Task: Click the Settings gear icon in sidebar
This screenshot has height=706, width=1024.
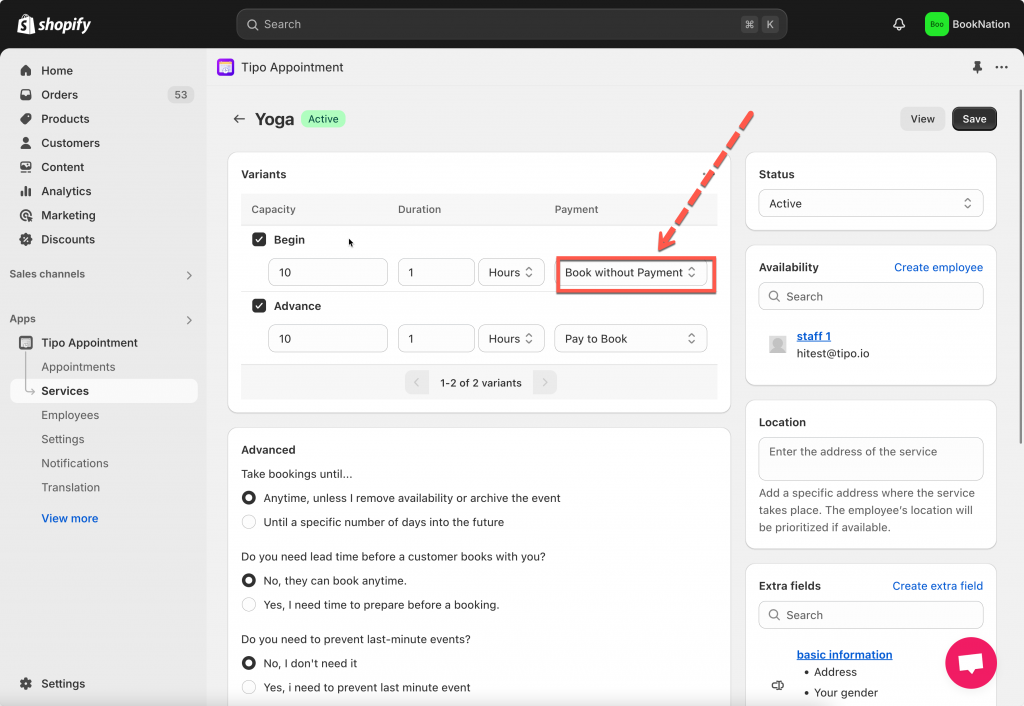Action: (26, 684)
